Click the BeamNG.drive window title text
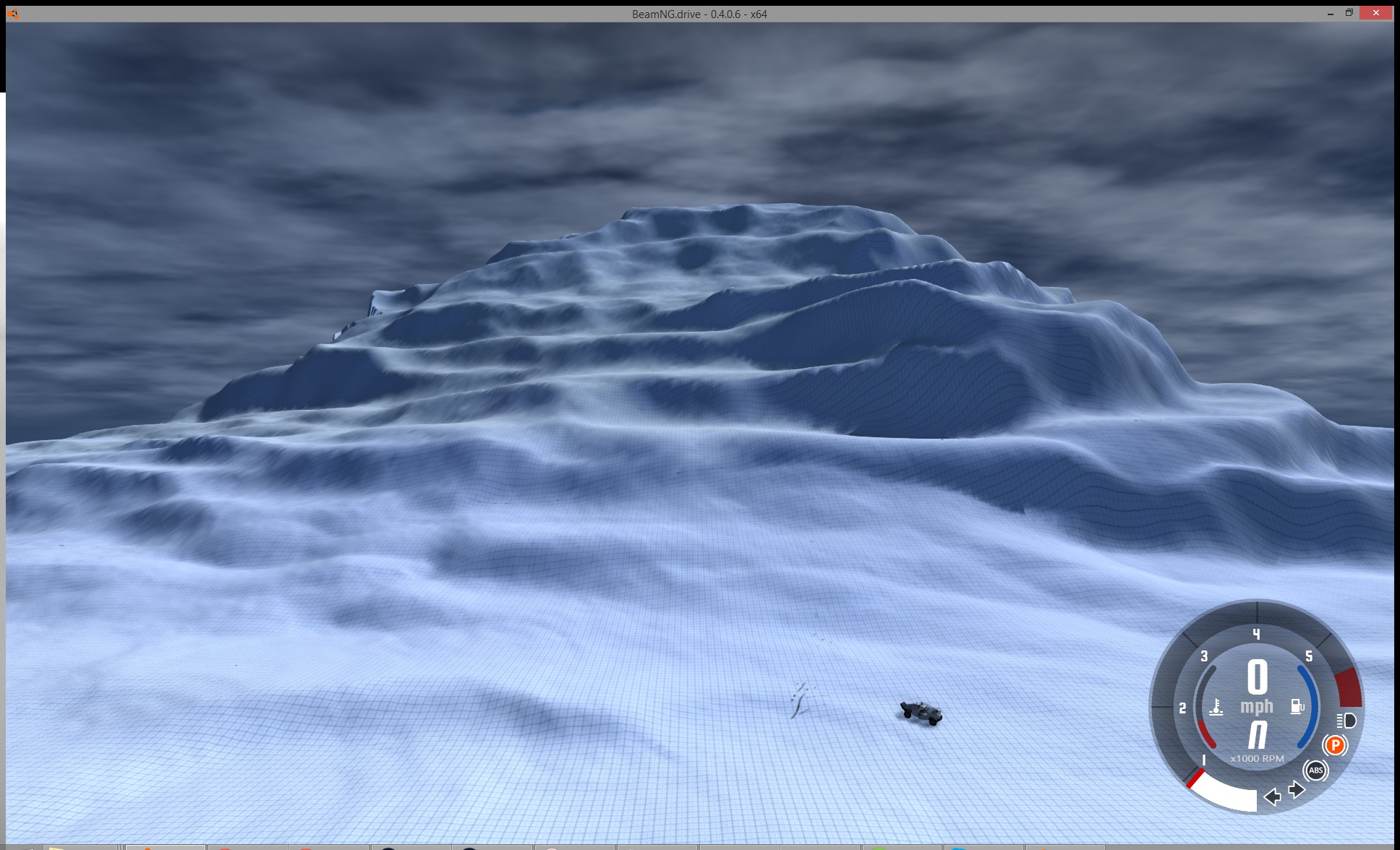This screenshot has height=850, width=1400. point(699,14)
